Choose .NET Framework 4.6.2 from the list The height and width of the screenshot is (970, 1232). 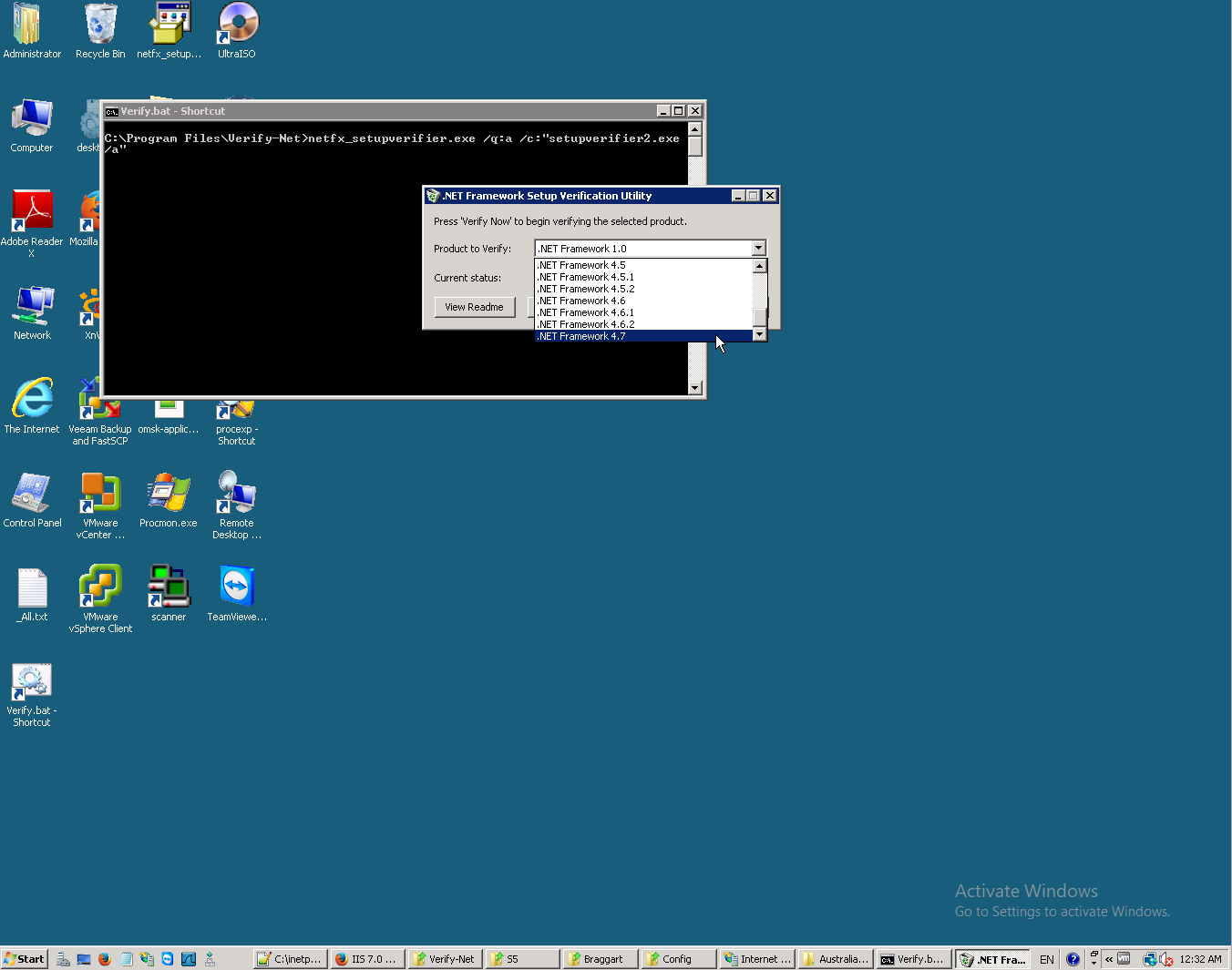tap(643, 324)
